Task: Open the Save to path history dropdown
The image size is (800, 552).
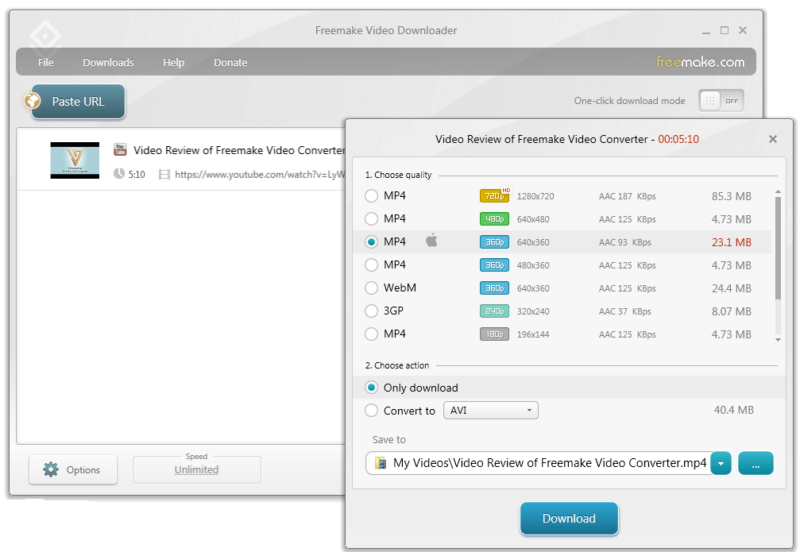Action: click(x=721, y=463)
